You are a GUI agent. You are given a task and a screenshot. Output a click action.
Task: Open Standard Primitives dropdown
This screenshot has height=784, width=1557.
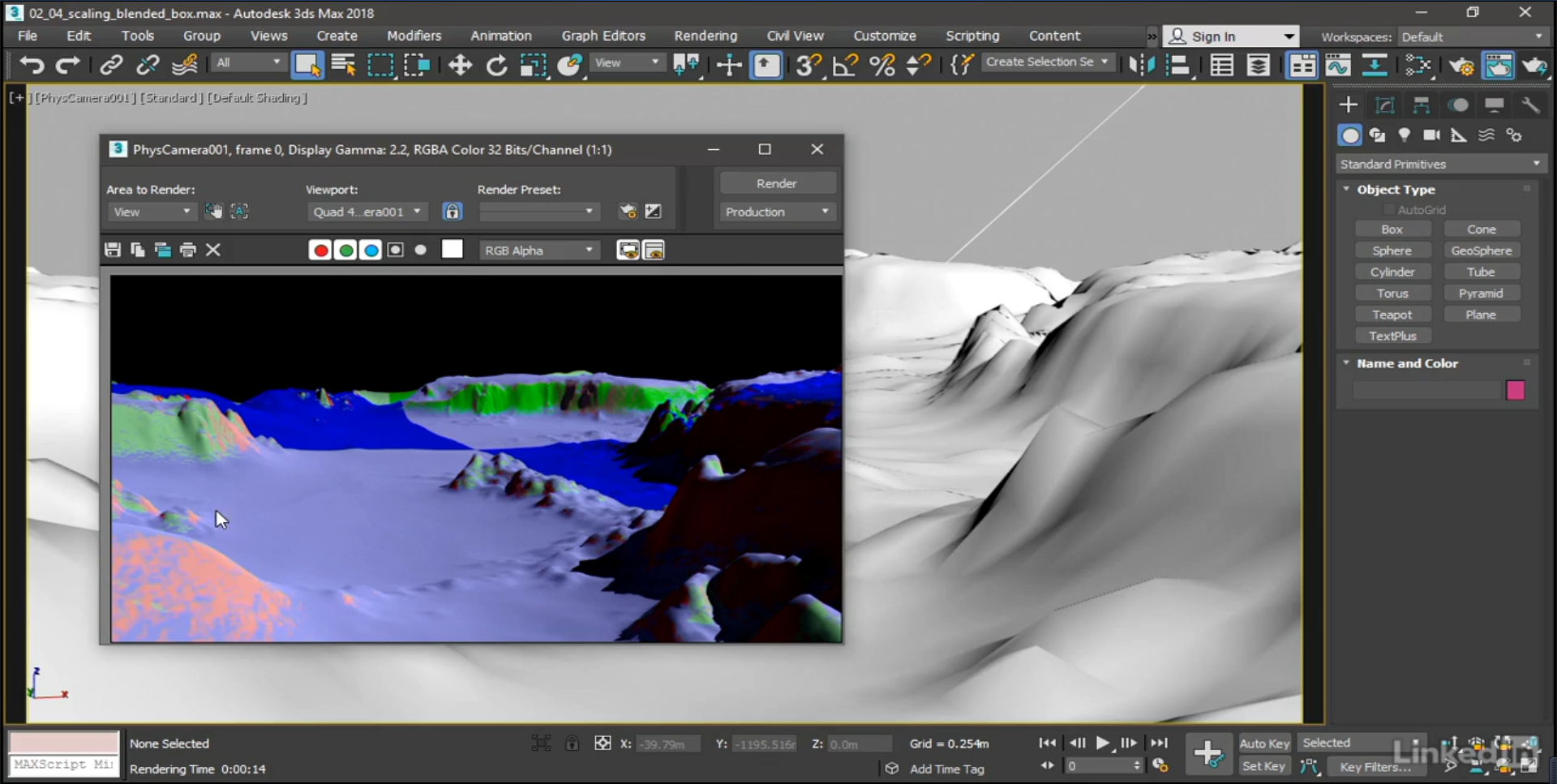1440,164
